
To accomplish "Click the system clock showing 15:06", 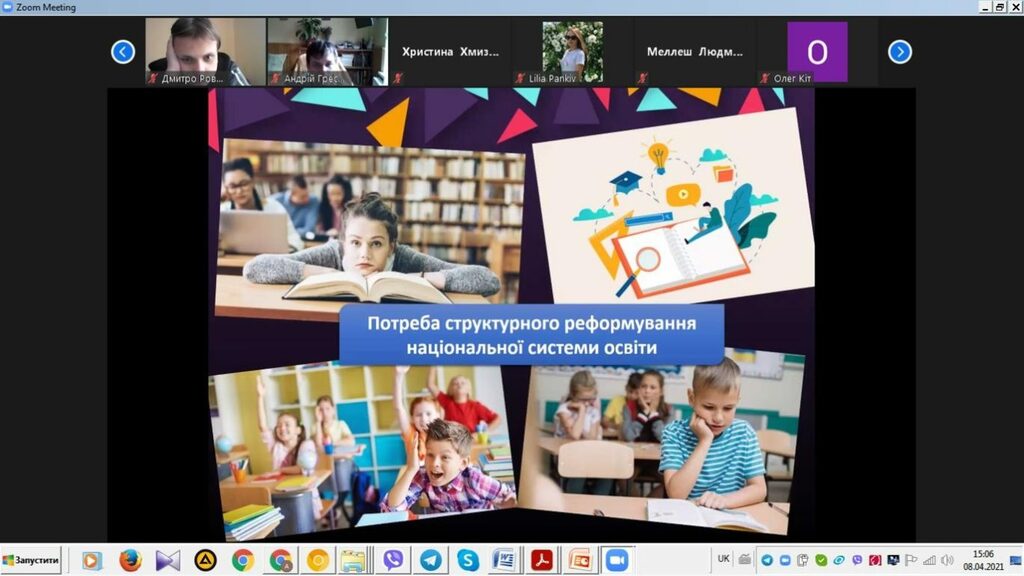I will pyautogui.click(x=983, y=560).
